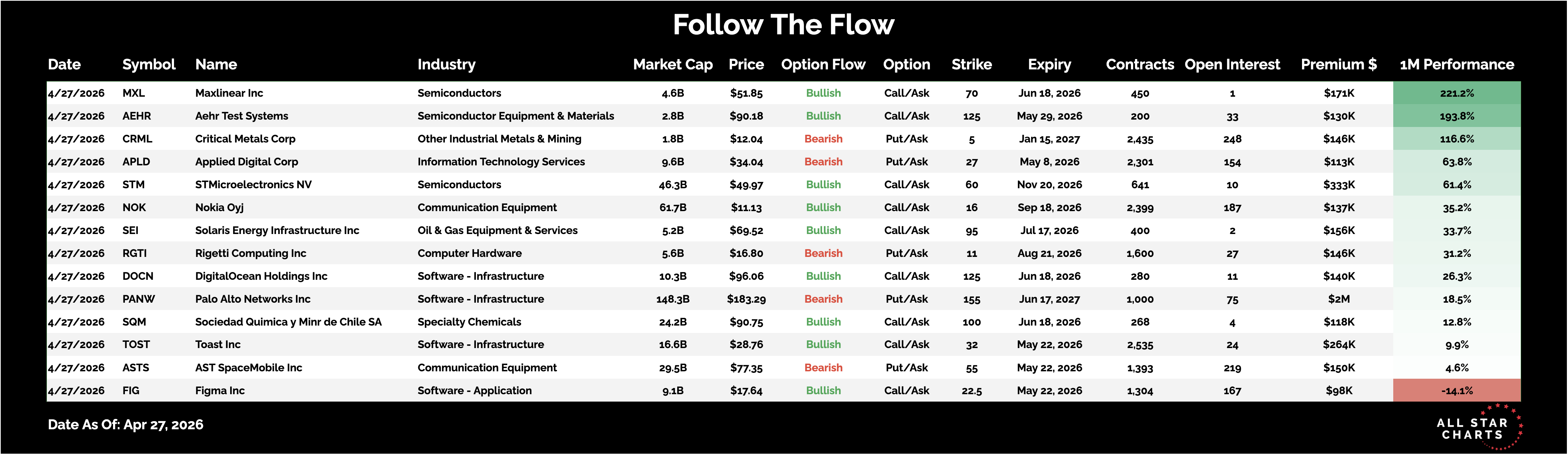Click the Open Interest column header

1232,65
